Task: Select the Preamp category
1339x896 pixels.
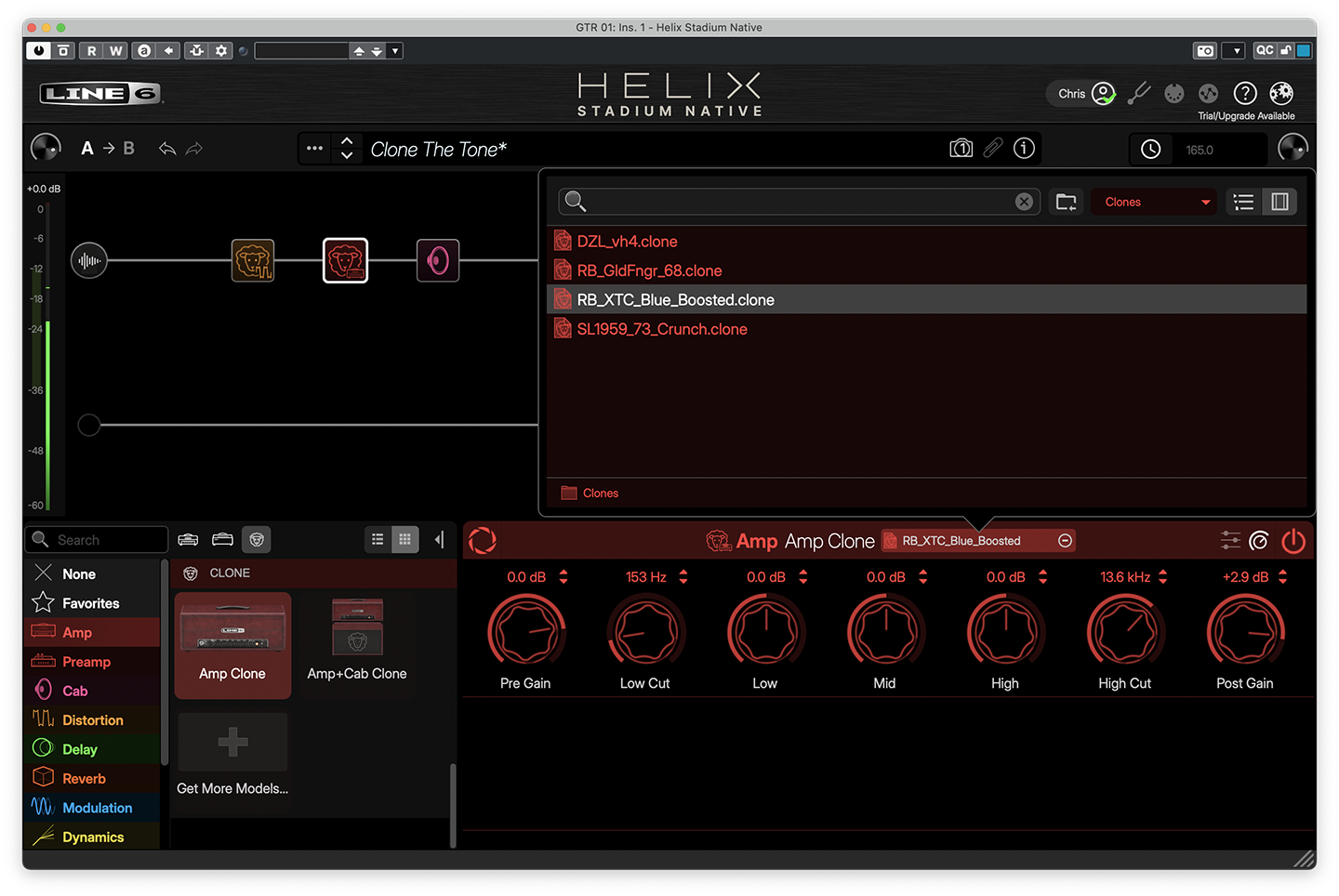Action: [x=92, y=662]
